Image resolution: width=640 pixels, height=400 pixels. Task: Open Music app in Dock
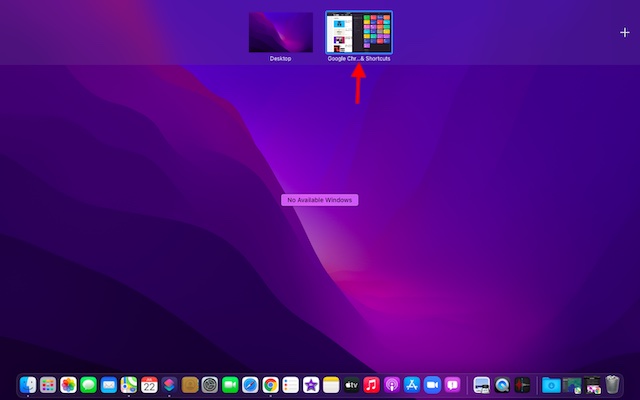tap(371, 384)
